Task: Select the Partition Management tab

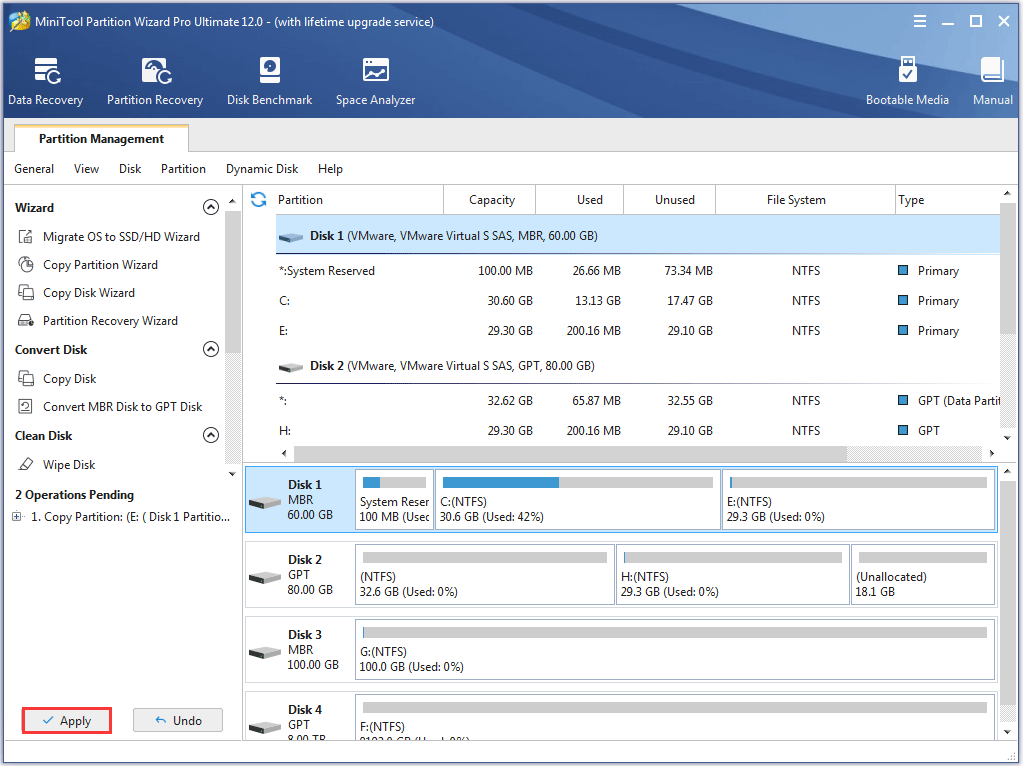Action: tap(101, 138)
